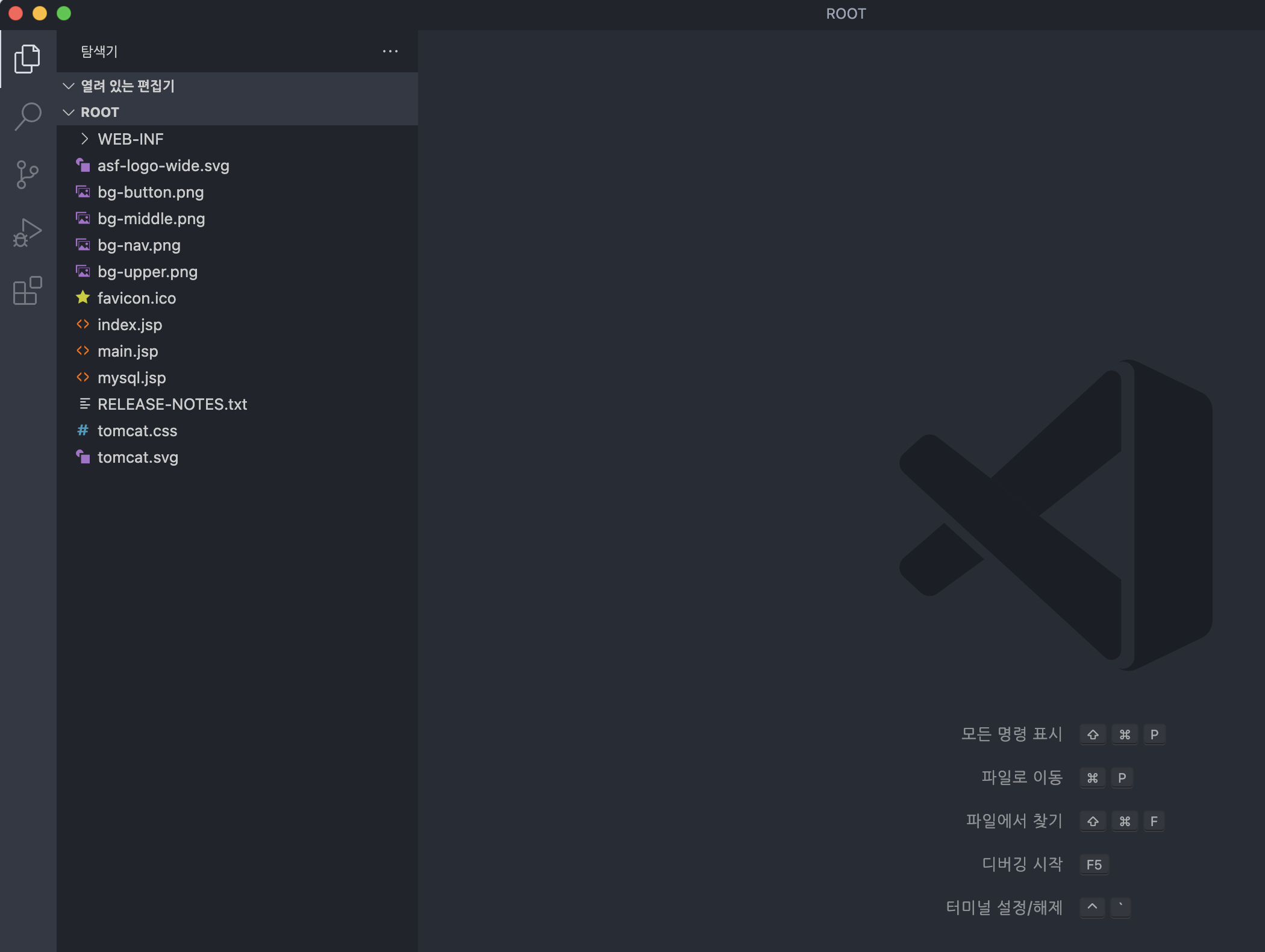Open the Explorer view in activity bar
The width and height of the screenshot is (1265, 952).
click(x=28, y=59)
